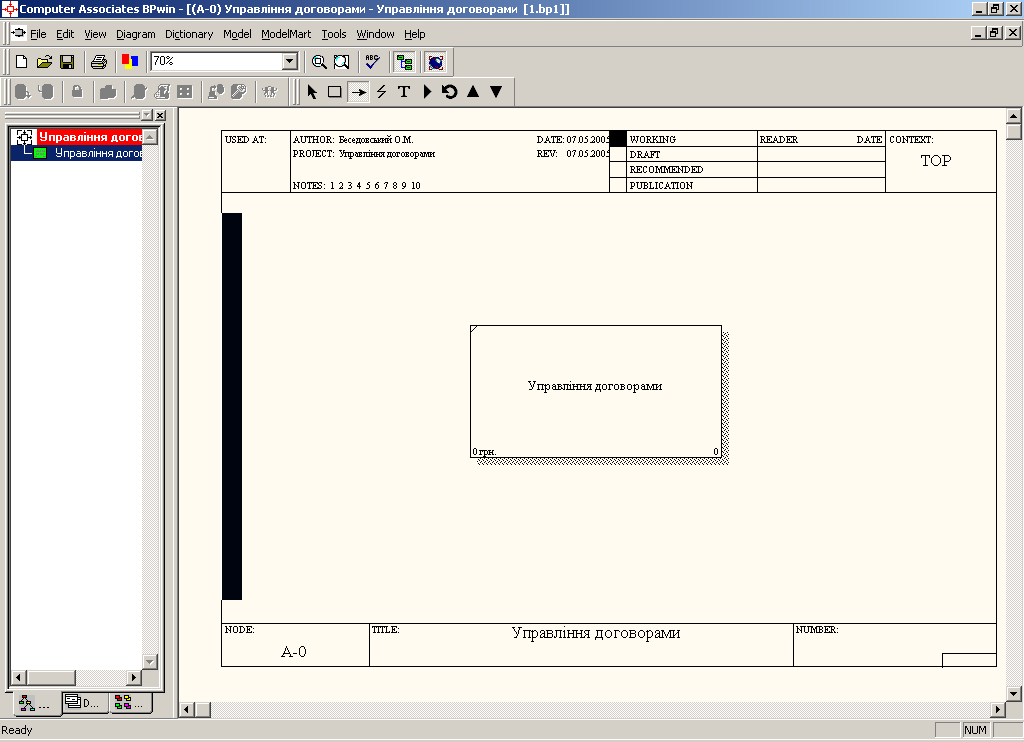1024x742 pixels.
Task: Minimize the inner document window
Action: tap(979, 33)
